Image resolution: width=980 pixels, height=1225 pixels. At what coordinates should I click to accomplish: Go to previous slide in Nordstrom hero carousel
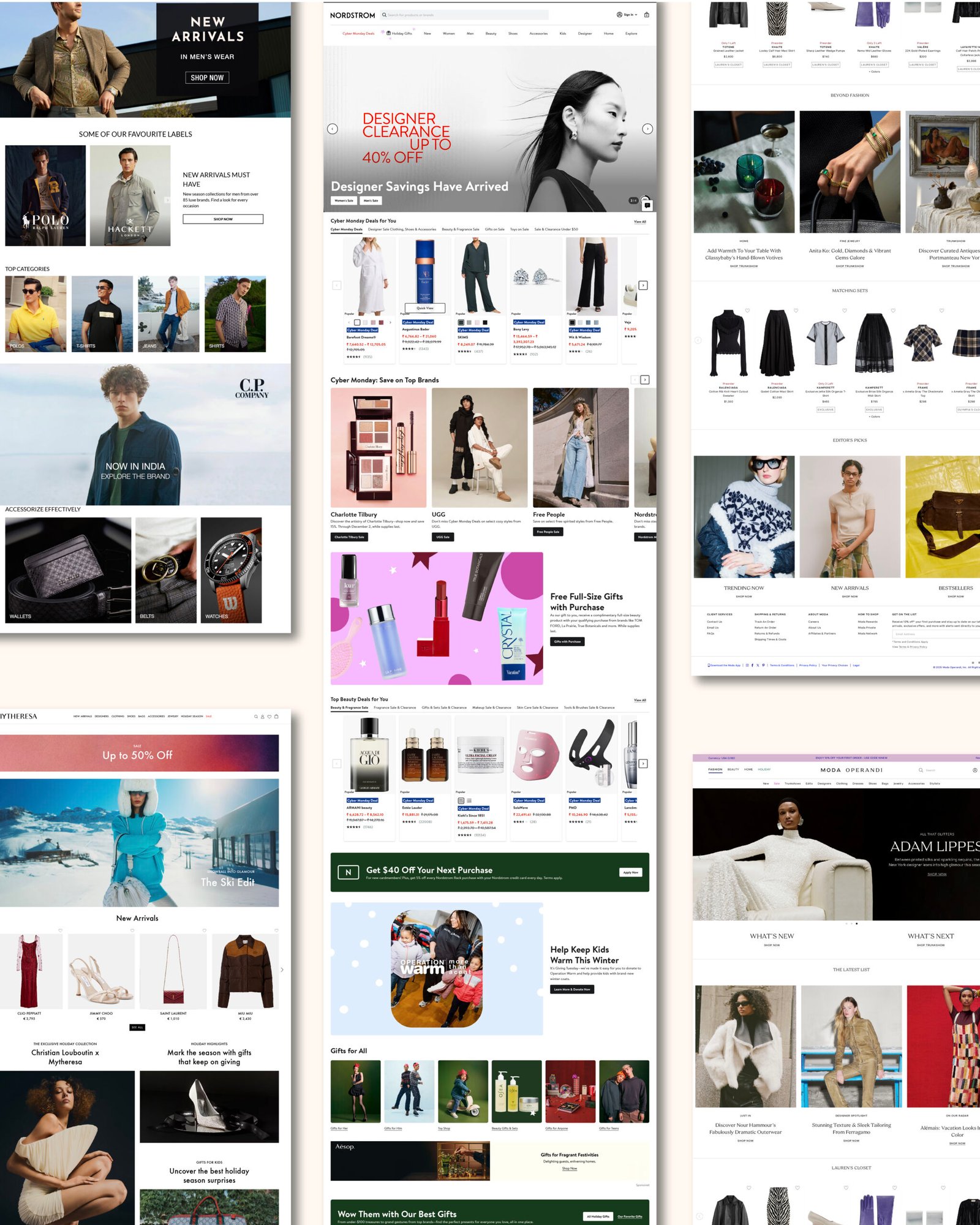333,129
